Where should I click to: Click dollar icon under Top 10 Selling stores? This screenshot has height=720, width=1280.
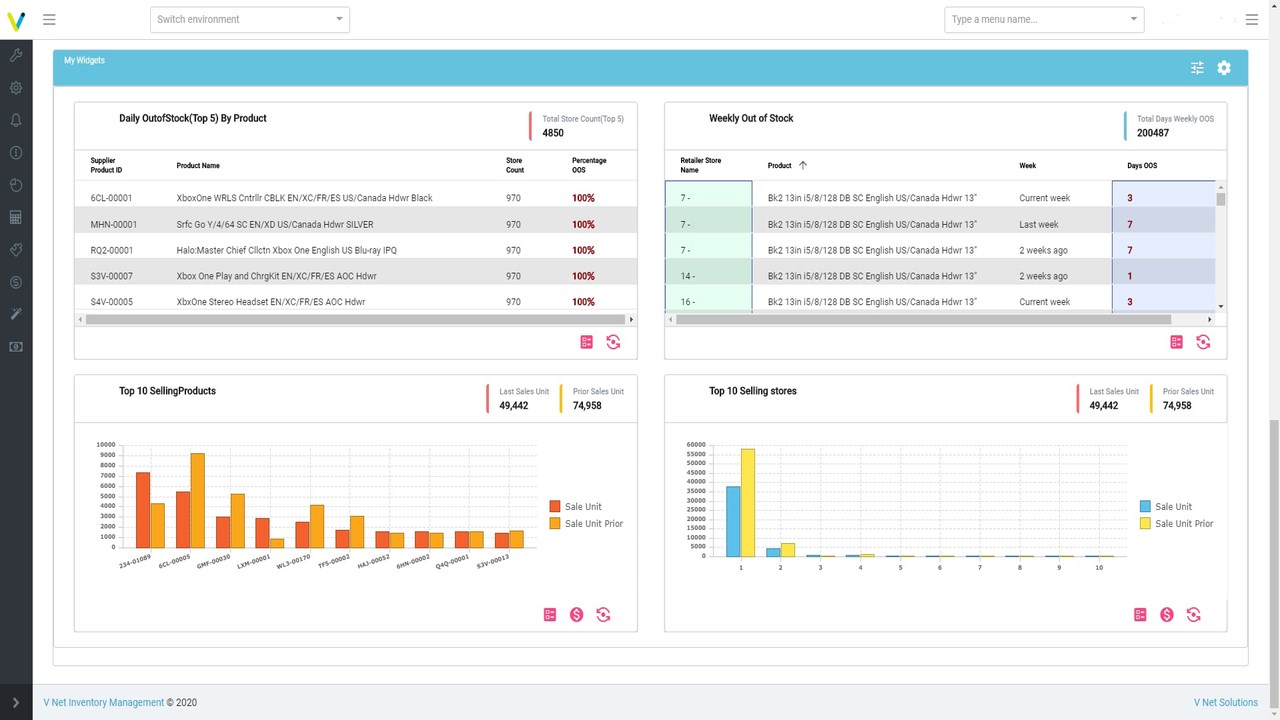[1167, 615]
